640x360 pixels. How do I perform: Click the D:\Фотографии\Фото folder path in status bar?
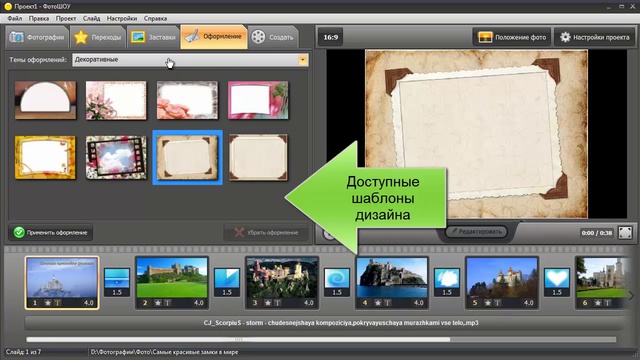[164, 352]
